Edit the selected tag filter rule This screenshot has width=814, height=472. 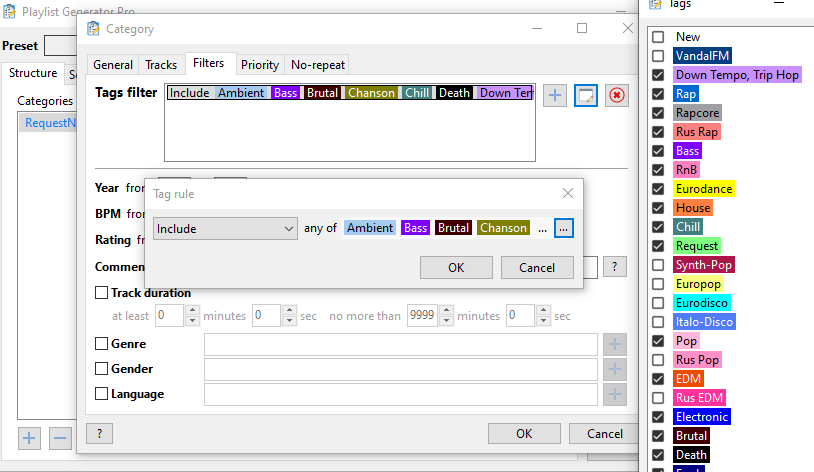pos(586,96)
